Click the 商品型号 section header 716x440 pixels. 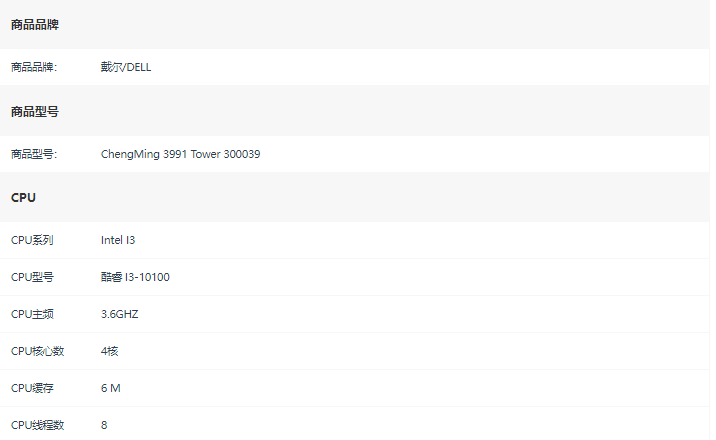35,111
